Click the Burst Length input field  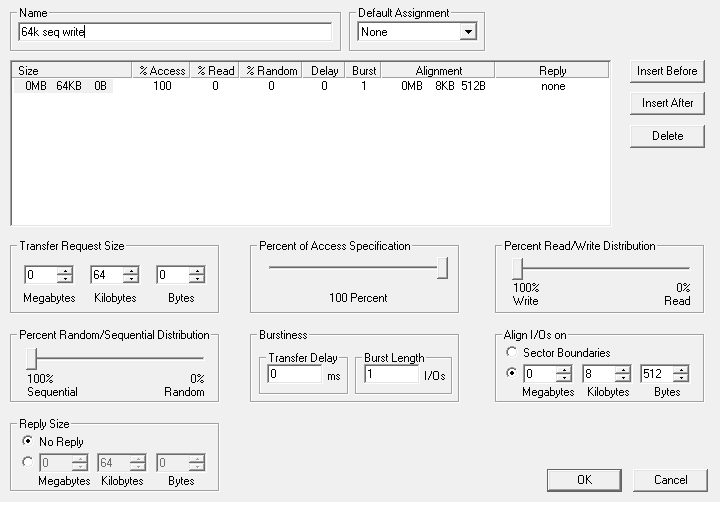coord(391,375)
